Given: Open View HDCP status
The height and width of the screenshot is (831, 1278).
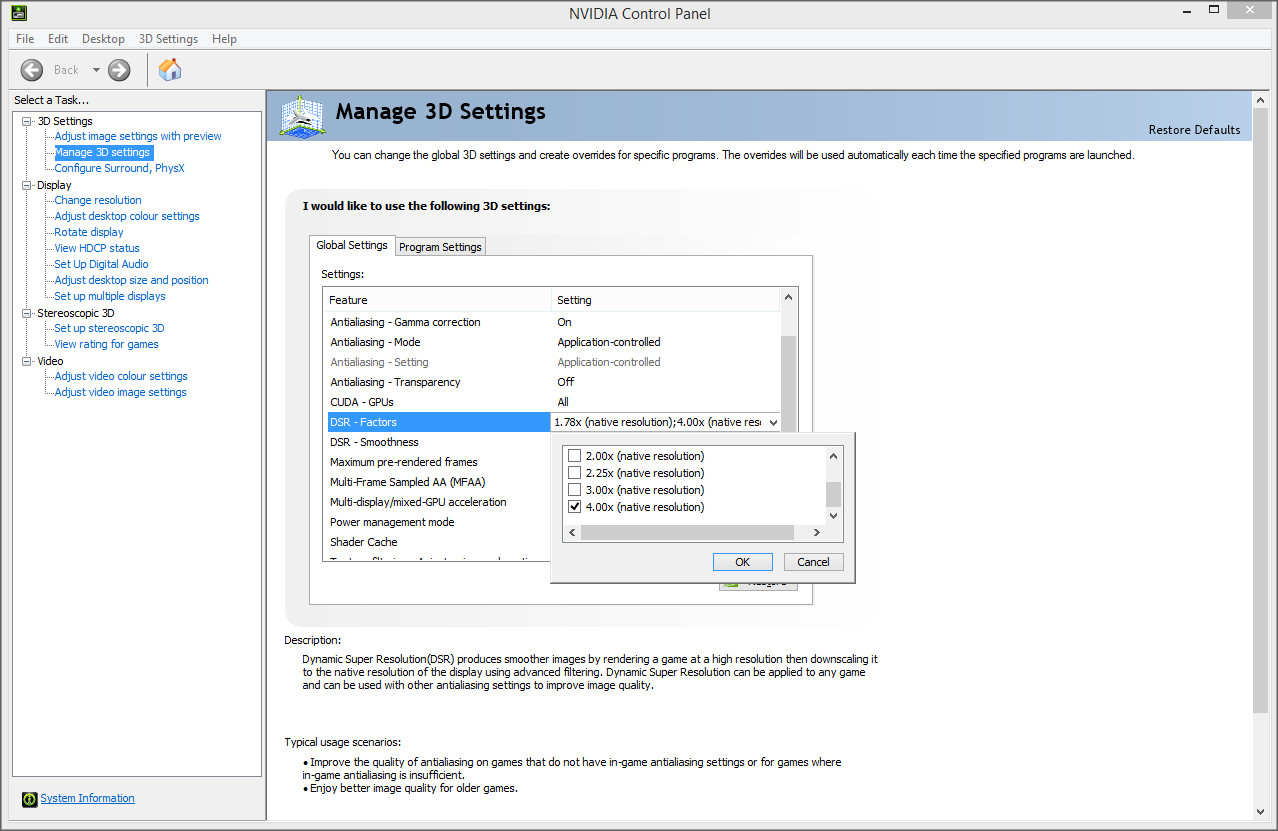Looking at the screenshot, I should (x=97, y=248).
